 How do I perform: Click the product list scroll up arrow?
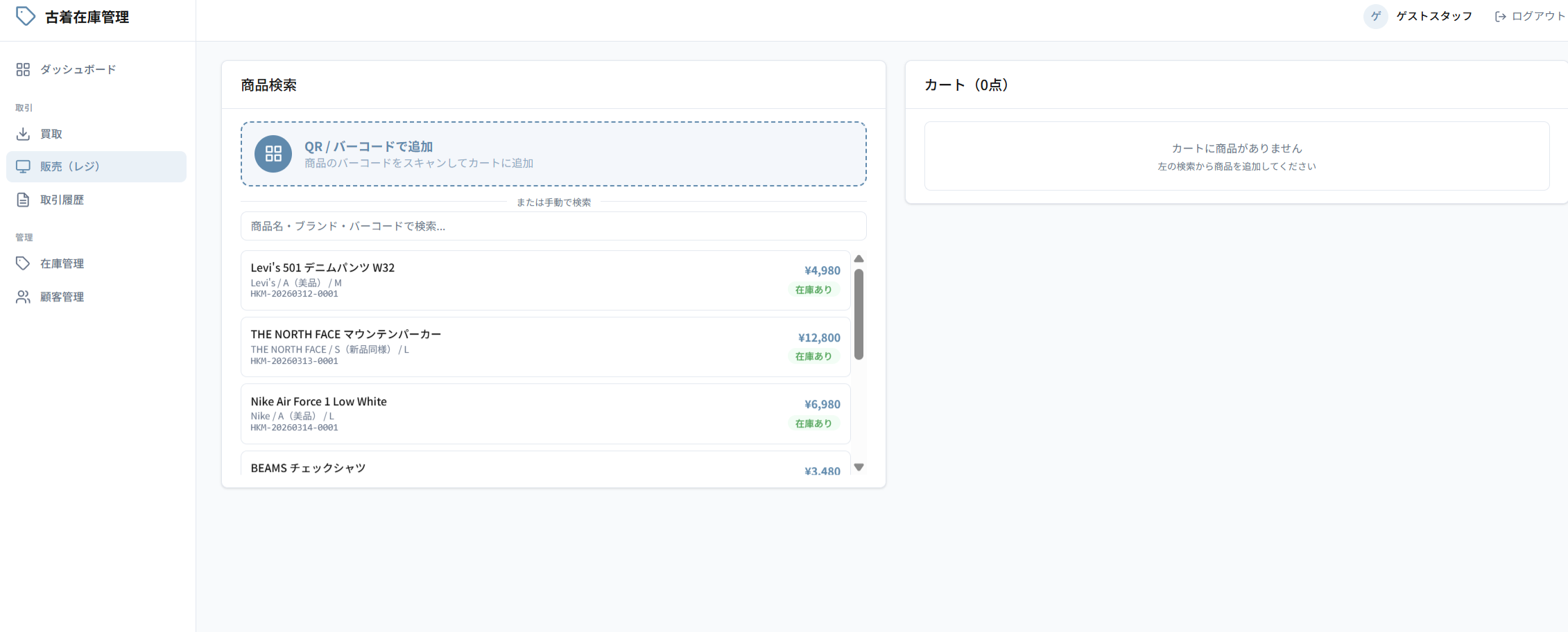tap(859, 259)
